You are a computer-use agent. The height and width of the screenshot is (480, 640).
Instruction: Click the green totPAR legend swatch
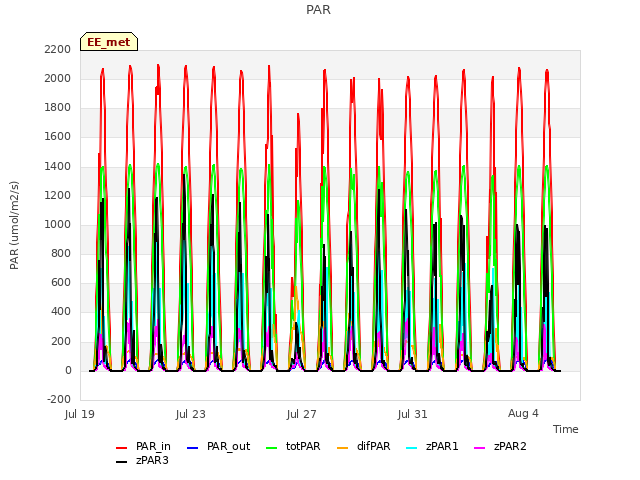(271, 448)
